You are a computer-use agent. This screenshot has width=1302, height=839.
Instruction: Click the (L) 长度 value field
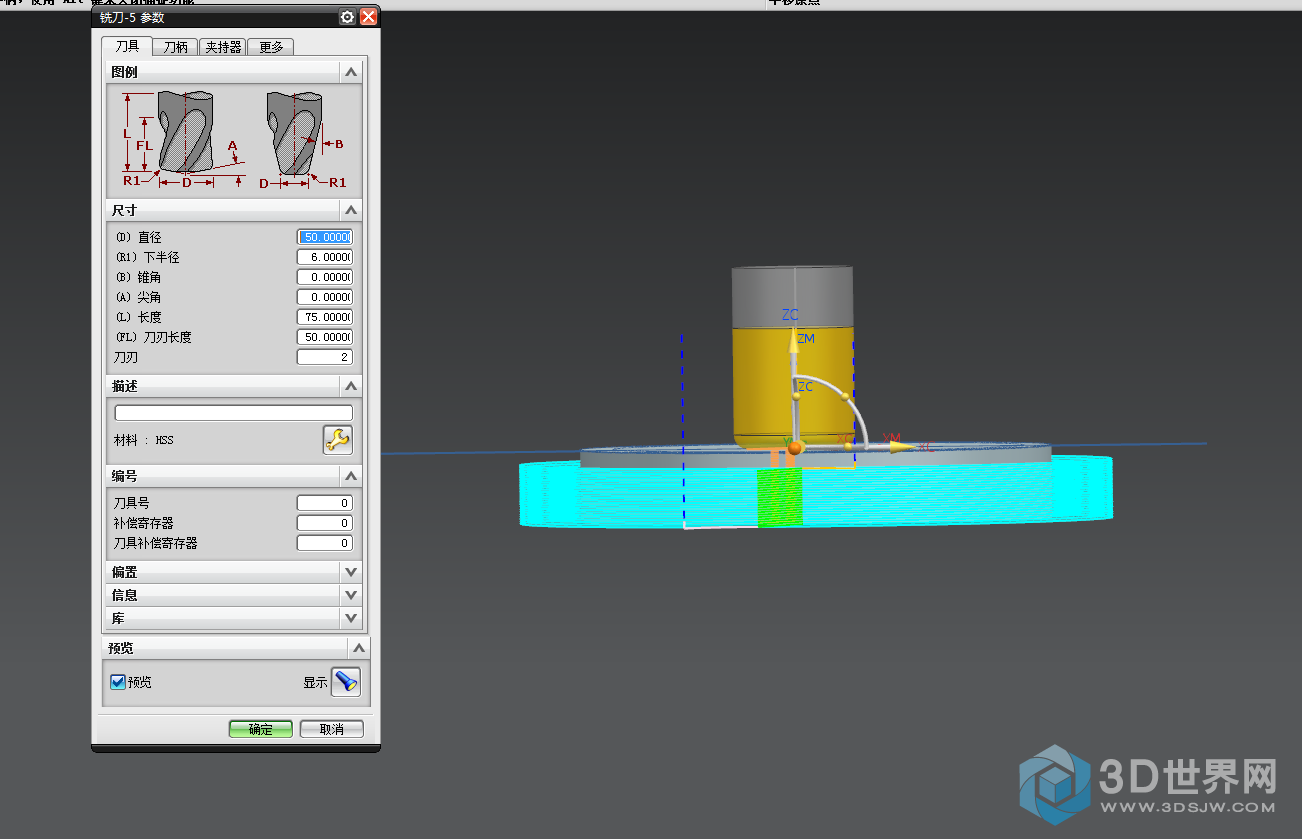tap(325, 317)
